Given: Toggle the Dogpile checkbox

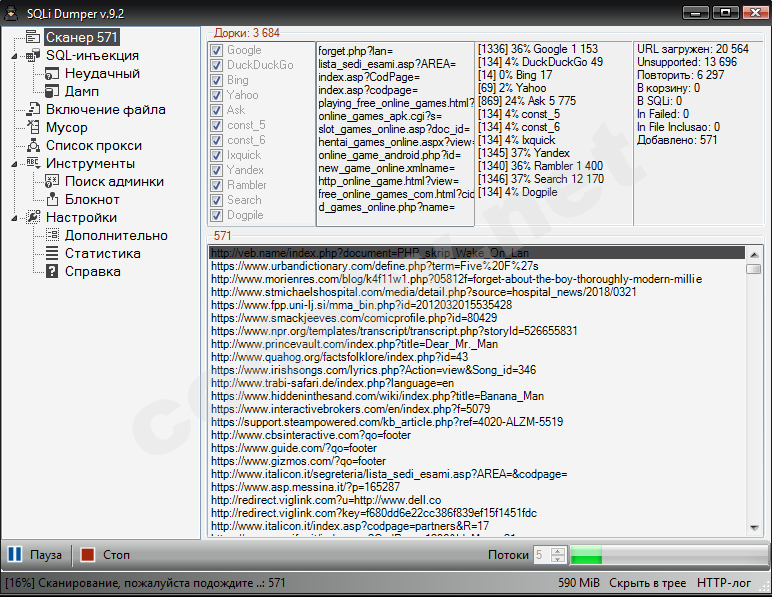Looking at the screenshot, I should pyautogui.click(x=216, y=216).
